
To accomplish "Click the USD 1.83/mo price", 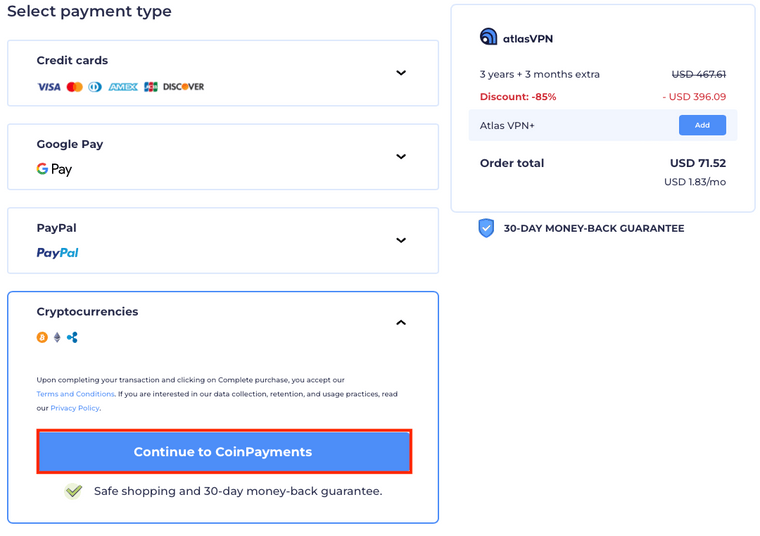I will click(695, 182).
